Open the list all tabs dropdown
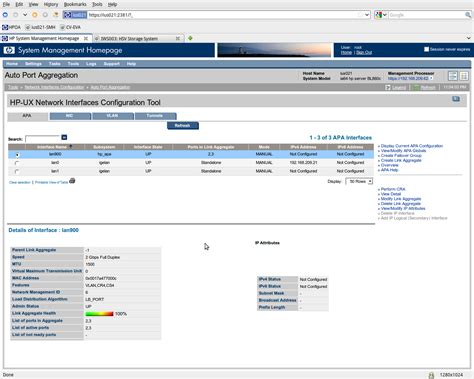 point(469,38)
